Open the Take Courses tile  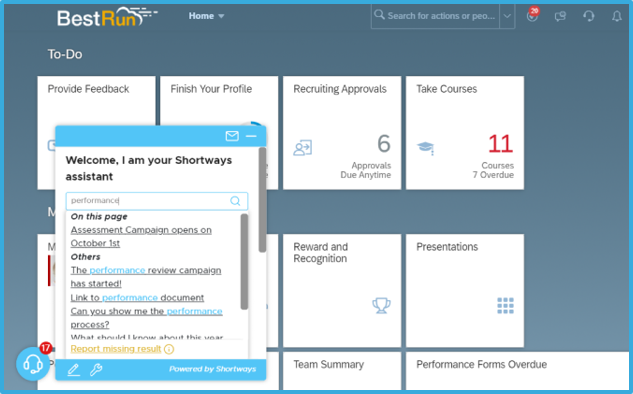tap(465, 133)
